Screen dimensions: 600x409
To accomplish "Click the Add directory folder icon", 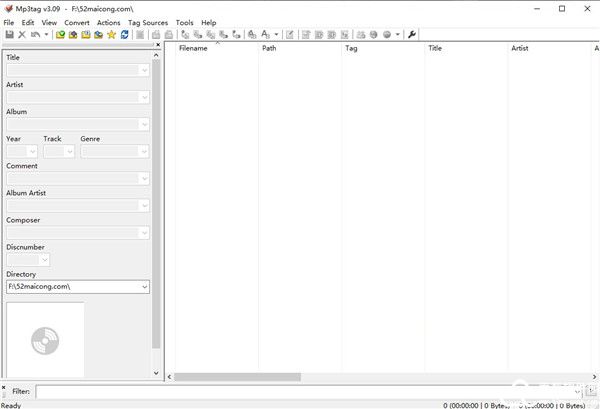I will pyautogui.click(x=73, y=35).
